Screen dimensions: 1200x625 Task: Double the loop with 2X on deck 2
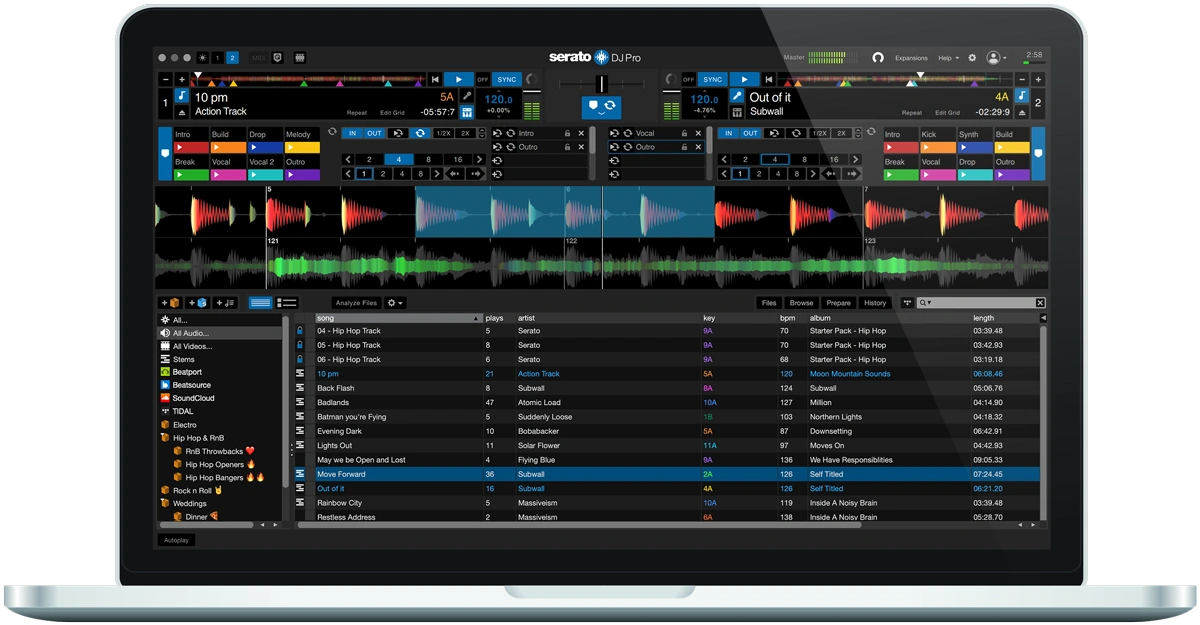click(842, 133)
